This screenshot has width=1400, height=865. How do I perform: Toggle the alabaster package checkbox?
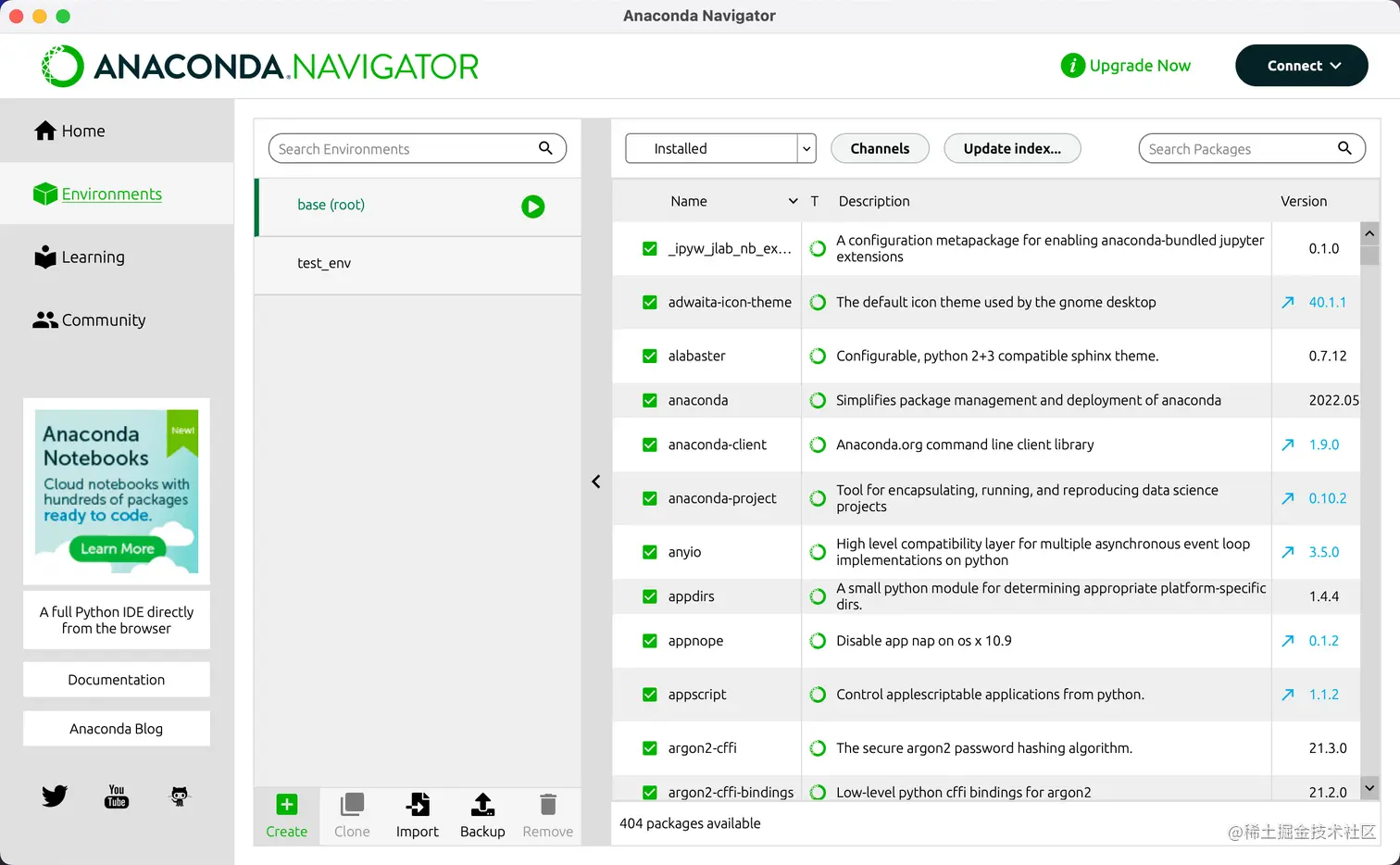point(650,357)
